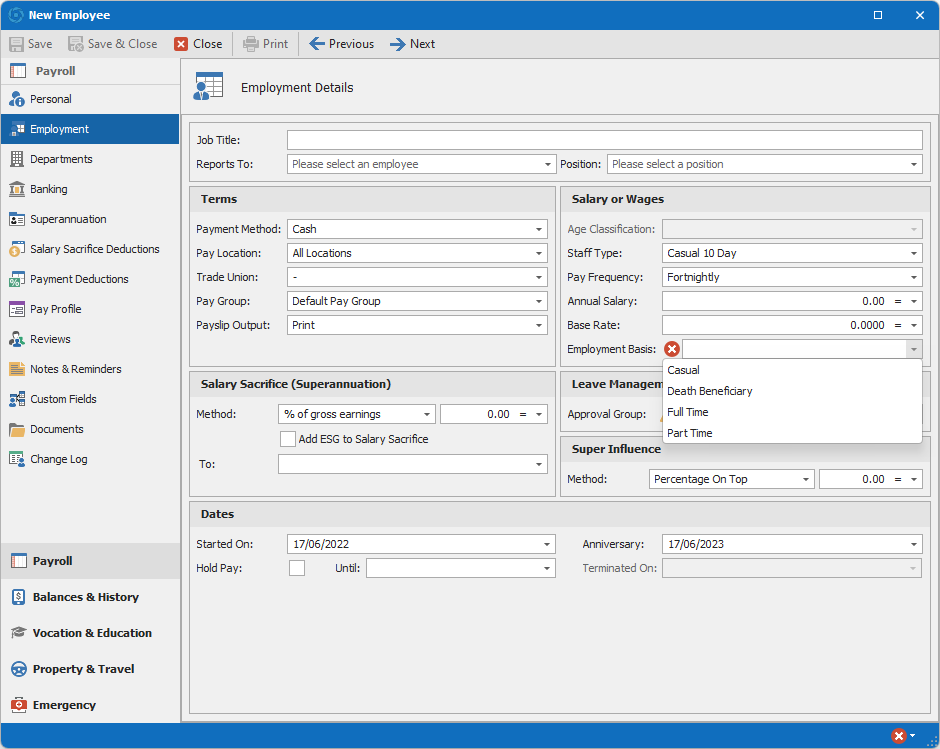Open Reviews via its sidebar icon
This screenshot has width=940, height=749.
[x=17, y=339]
